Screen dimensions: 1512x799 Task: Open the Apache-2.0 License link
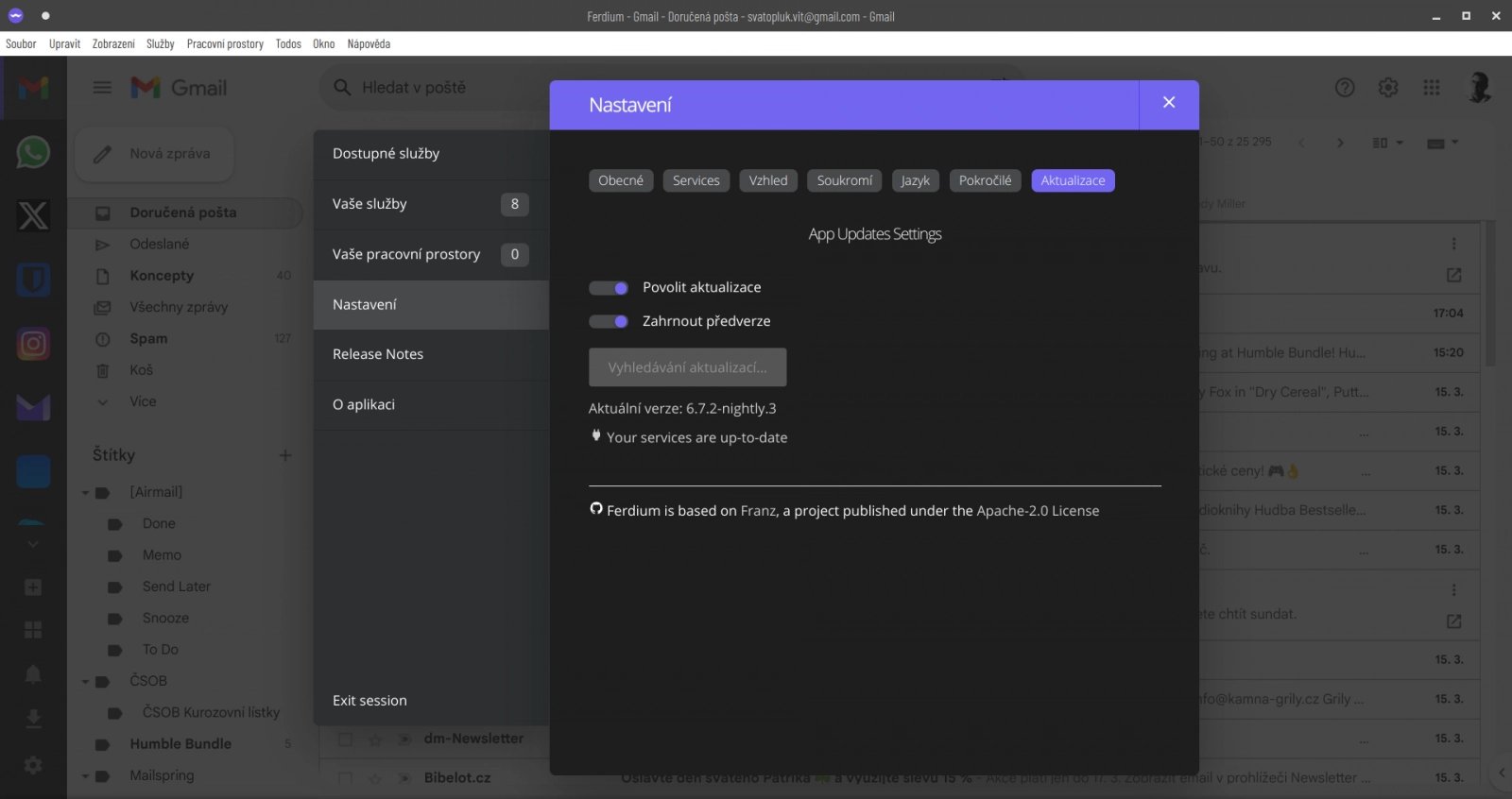point(1038,511)
